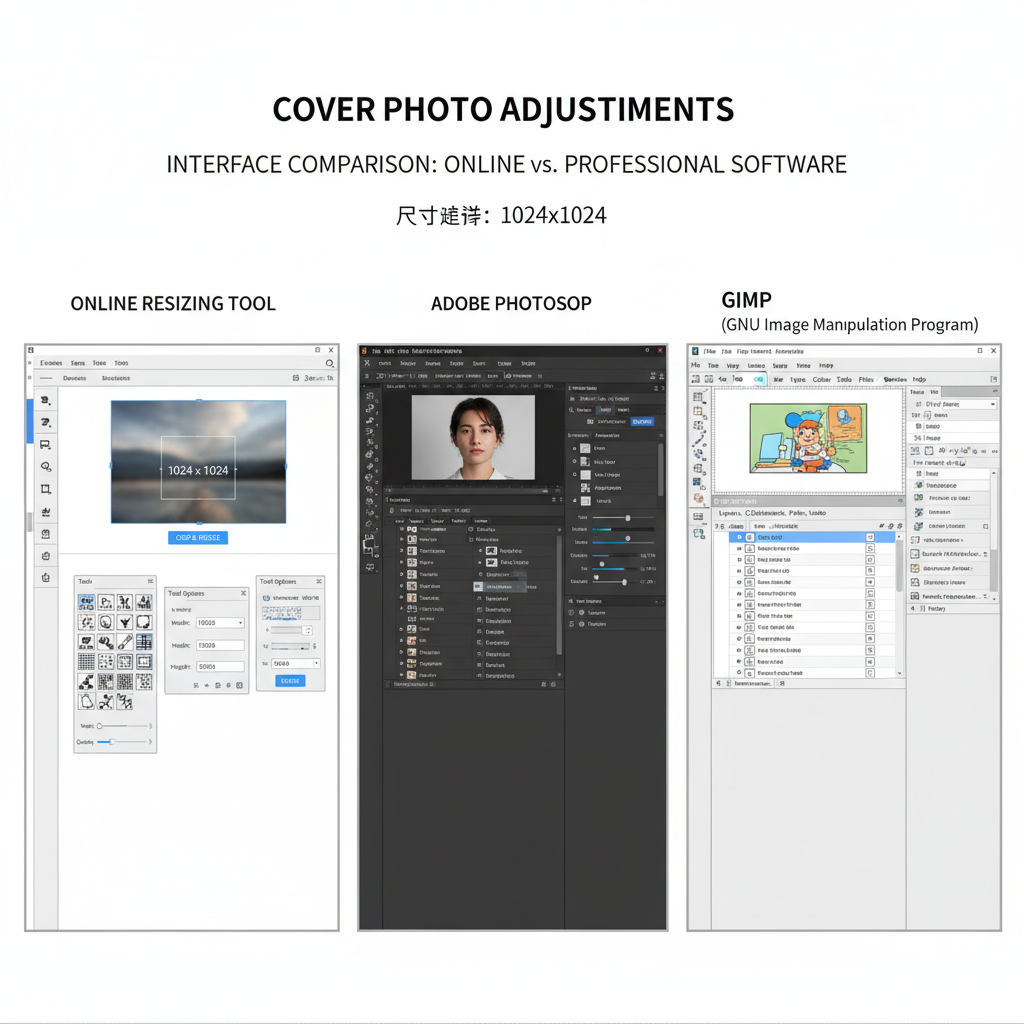
Task: Photoshop: expand second row in lower layer list
Action: pyautogui.click(x=402, y=539)
